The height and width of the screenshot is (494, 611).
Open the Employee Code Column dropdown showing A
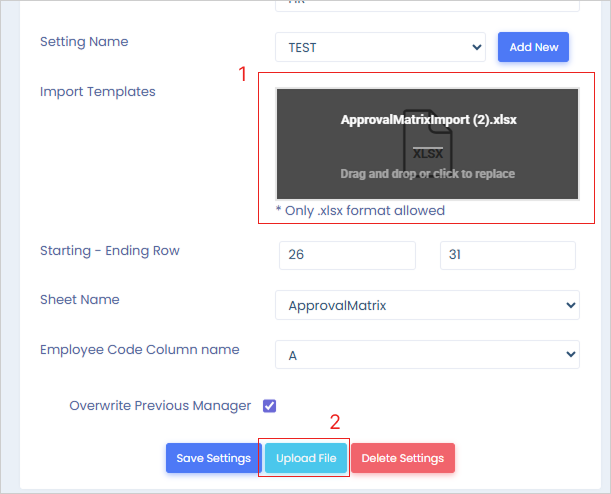[x=427, y=353]
